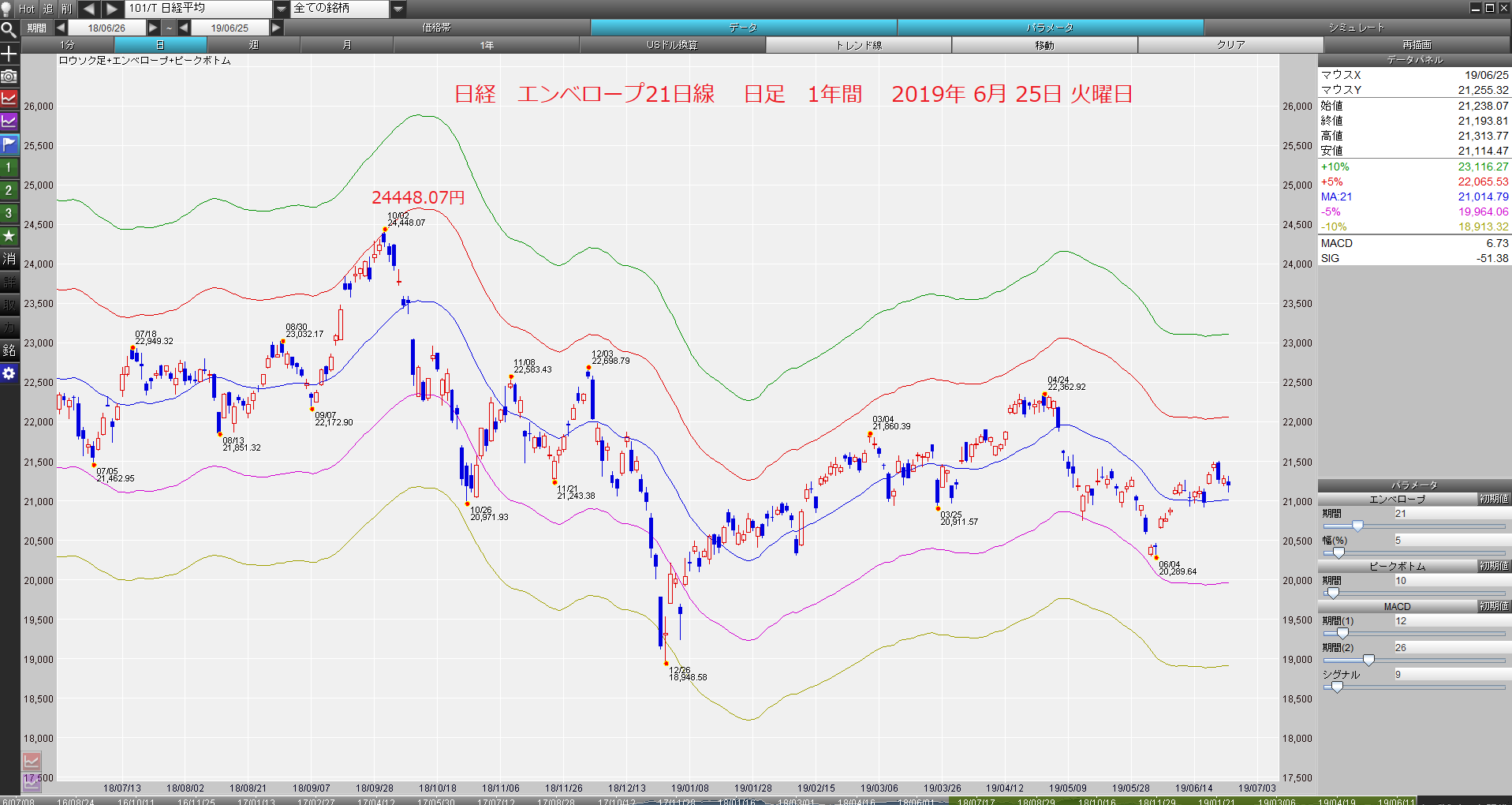Open the 価格帯 tab
The image size is (1512, 805).
[x=436, y=28]
